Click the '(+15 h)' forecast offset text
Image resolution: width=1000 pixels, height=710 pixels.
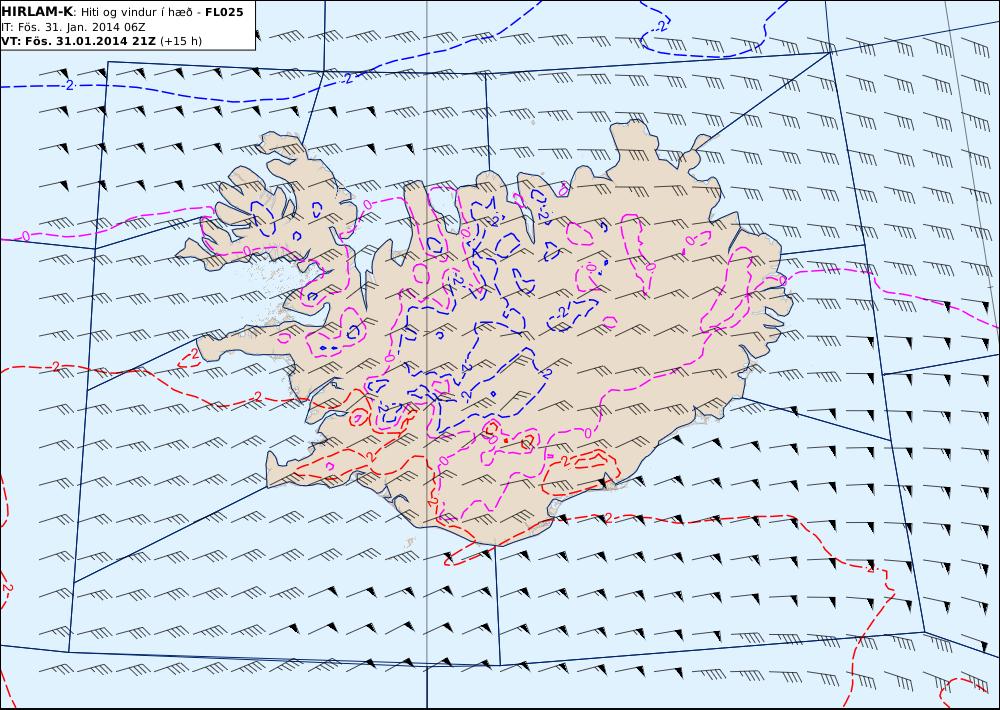pyautogui.click(x=180, y=41)
